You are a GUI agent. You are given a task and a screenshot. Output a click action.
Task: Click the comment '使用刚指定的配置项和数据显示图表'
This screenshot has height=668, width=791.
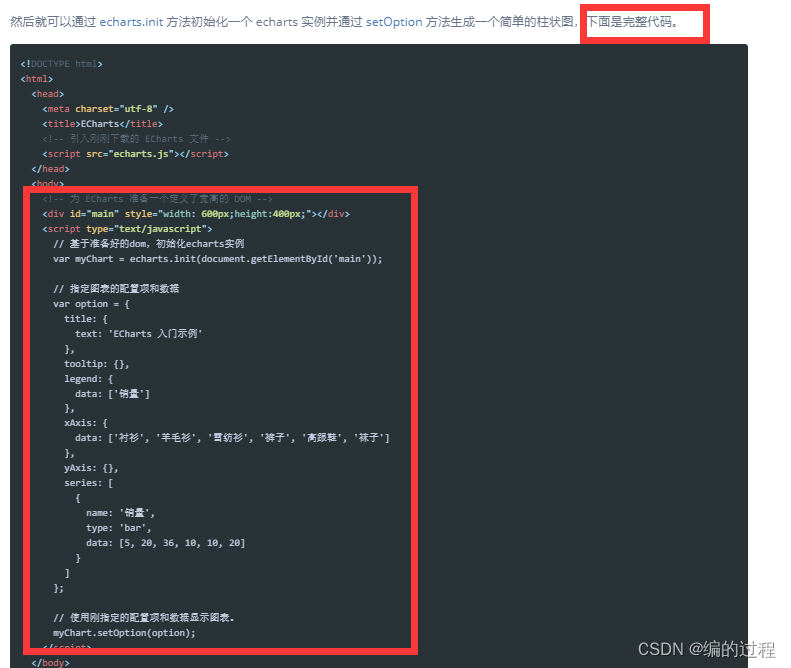click(x=144, y=618)
